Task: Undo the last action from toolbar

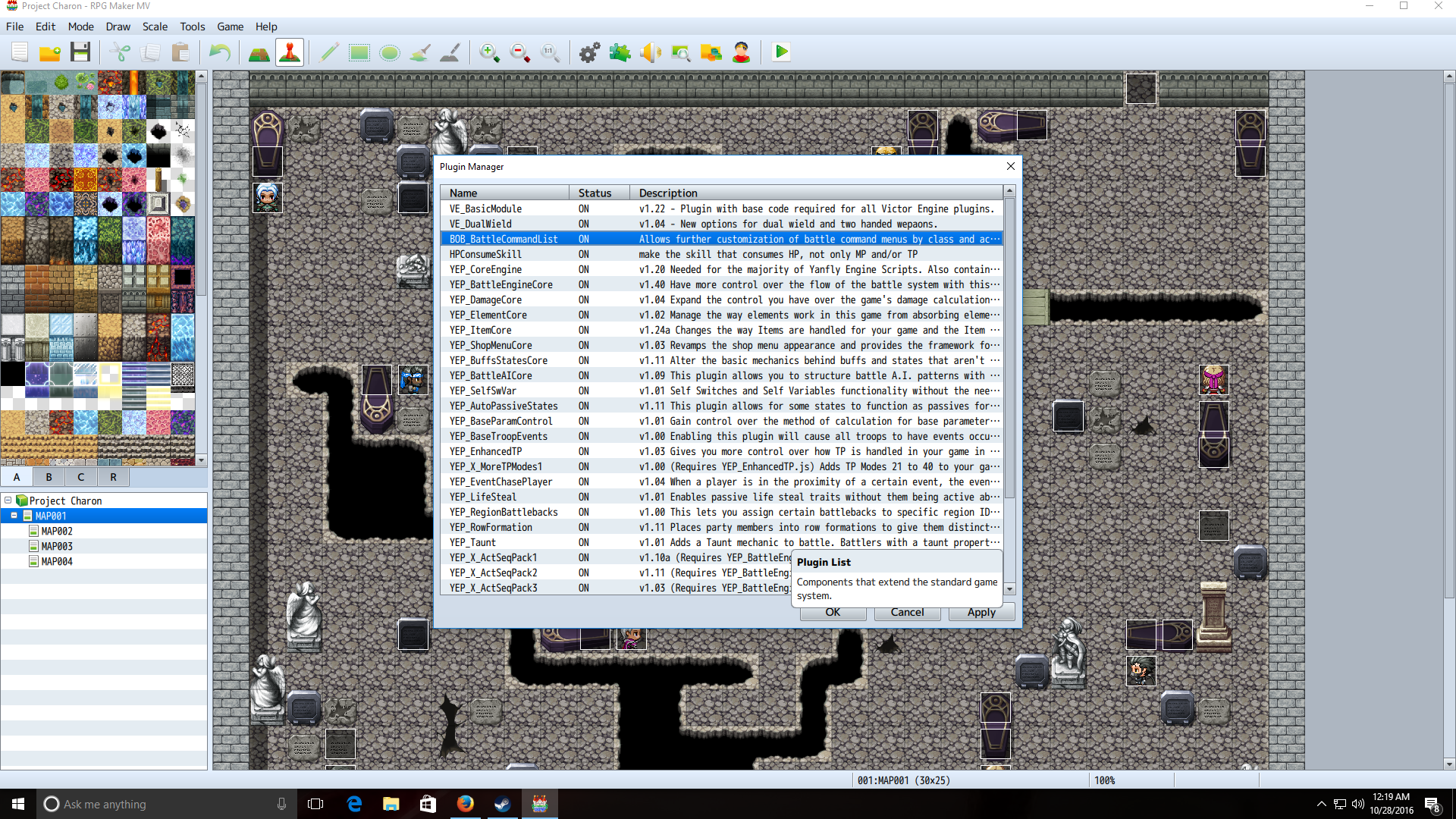Action: coord(220,52)
